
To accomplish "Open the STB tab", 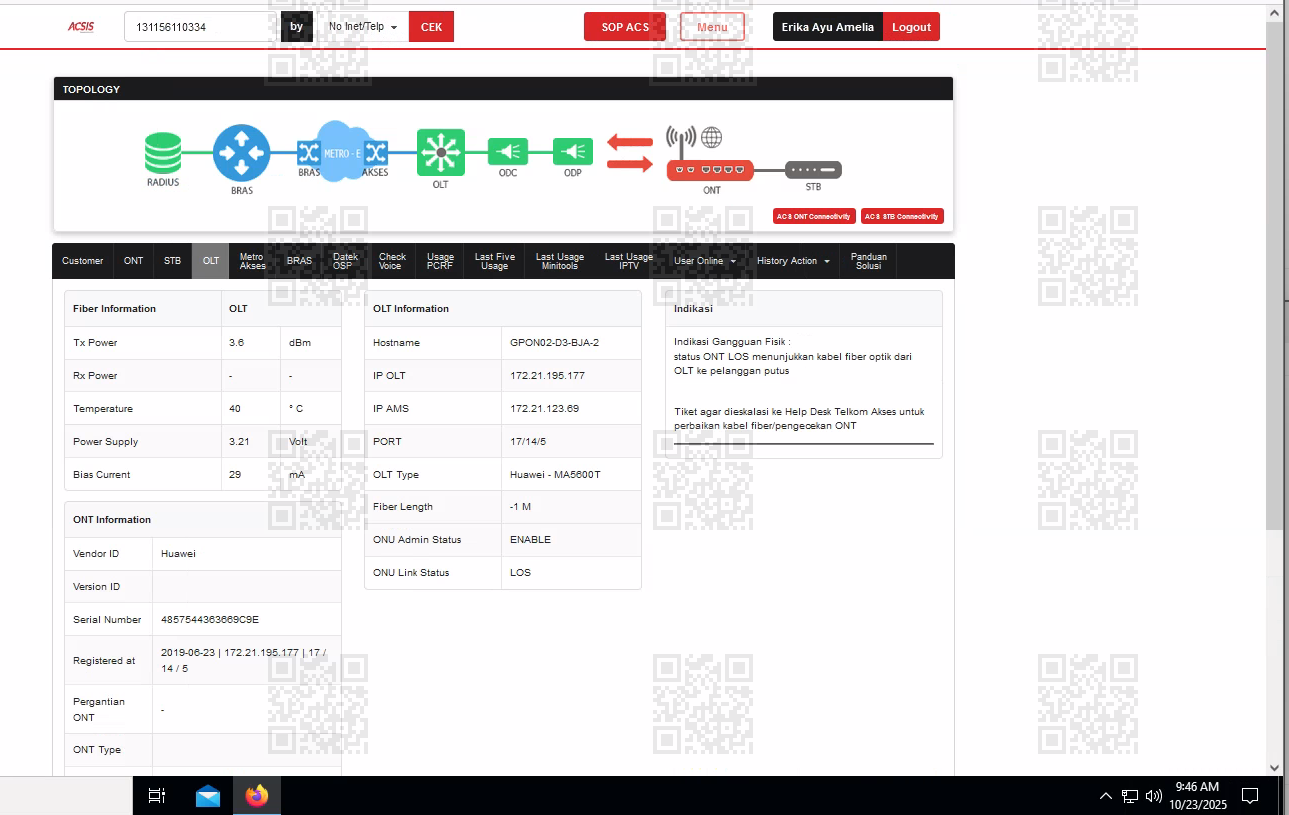I will [x=173, y=261].
